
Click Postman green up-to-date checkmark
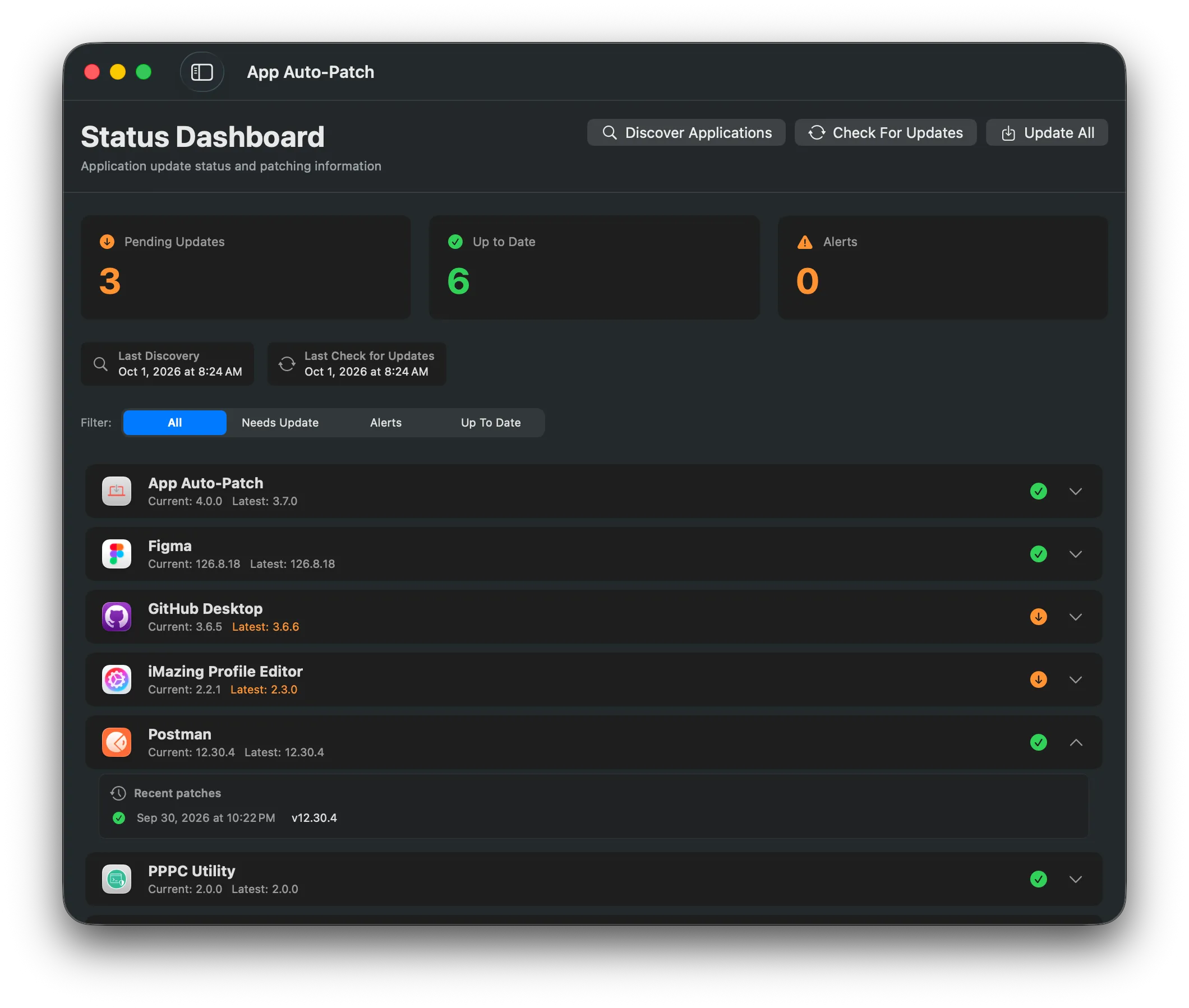tap(1039, 742)
